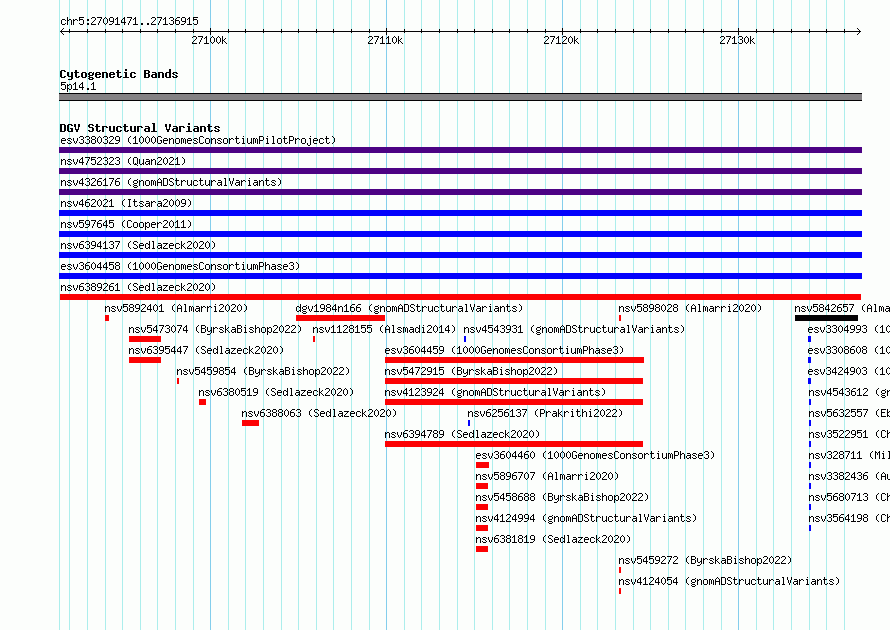
Task: Select nsv5472915 (ByrskaBishop2022) label
Action: pos(471,371)
